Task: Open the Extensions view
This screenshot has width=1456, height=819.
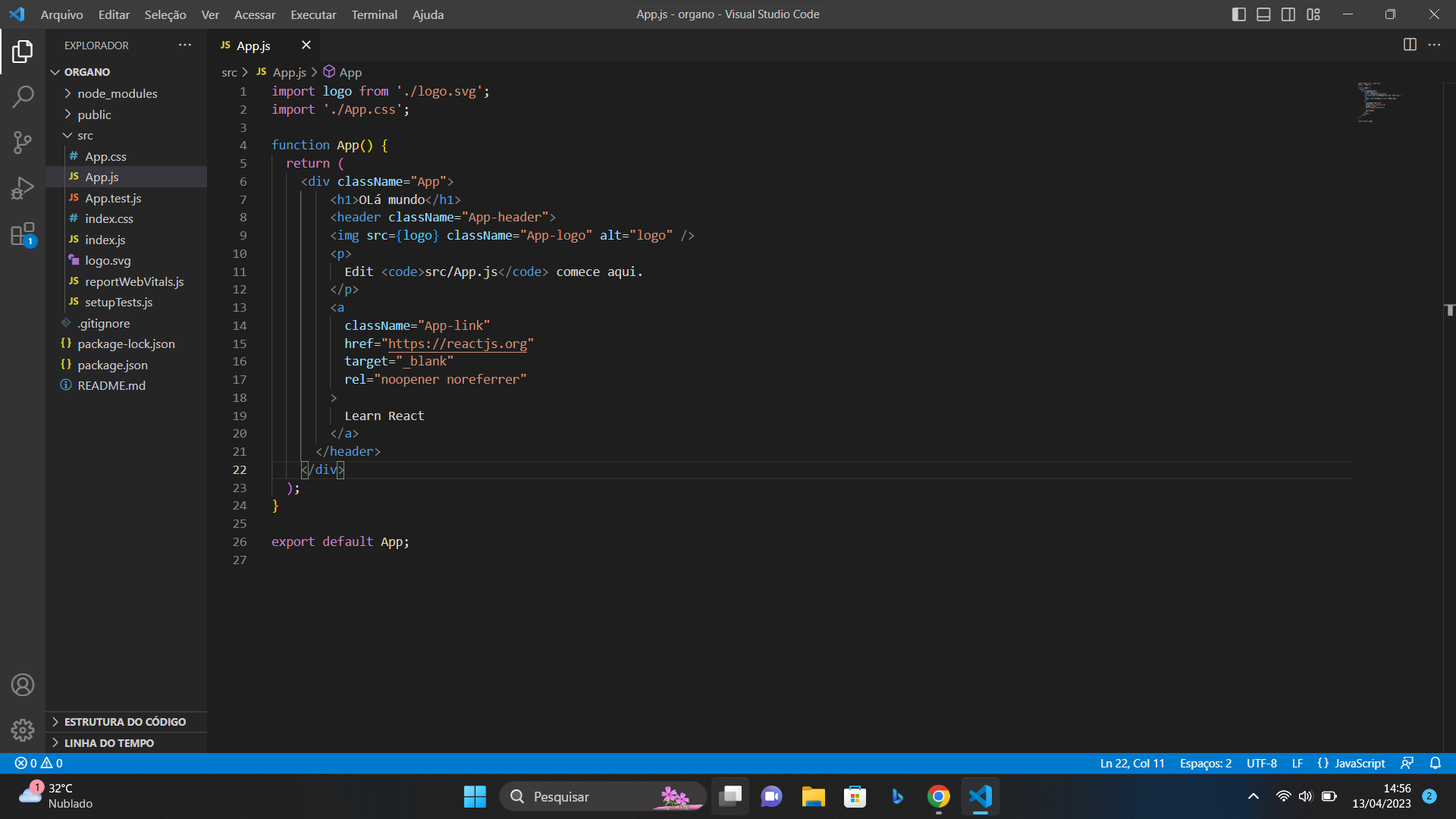Action: click(x=23, y=234)
